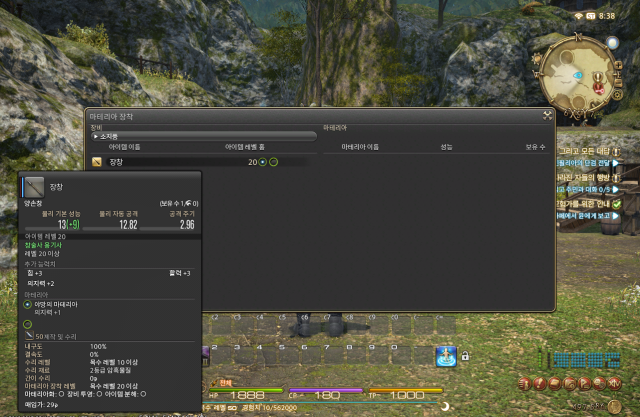Click the spear item icon in list
Viewport: 640px width, 417px height.
pyautogui.click(x=97, y=161)
